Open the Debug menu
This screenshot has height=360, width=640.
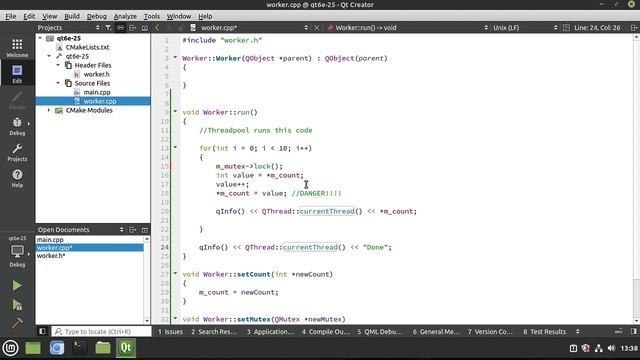tap(97, 16)
